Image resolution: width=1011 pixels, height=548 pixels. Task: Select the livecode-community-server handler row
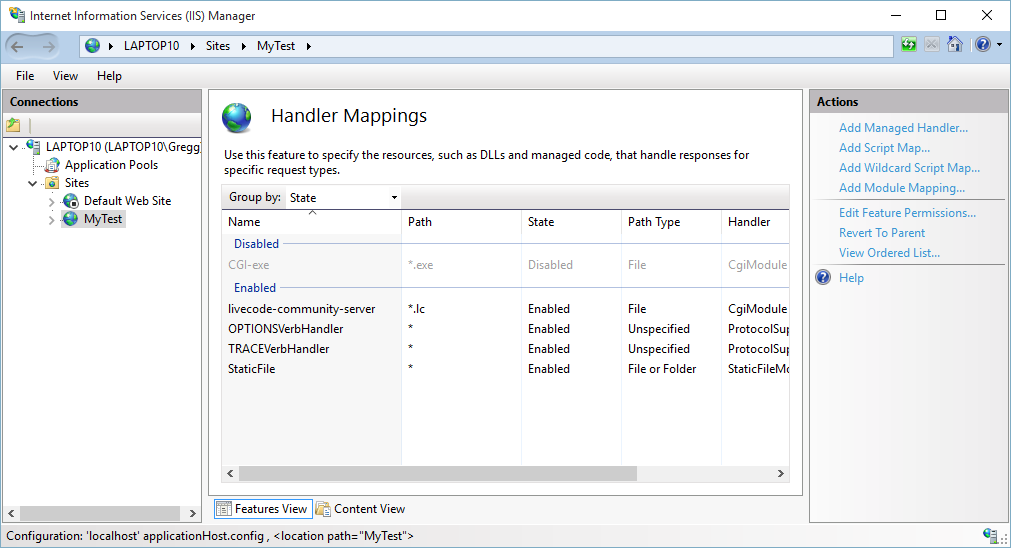click(x=301, y=309)
